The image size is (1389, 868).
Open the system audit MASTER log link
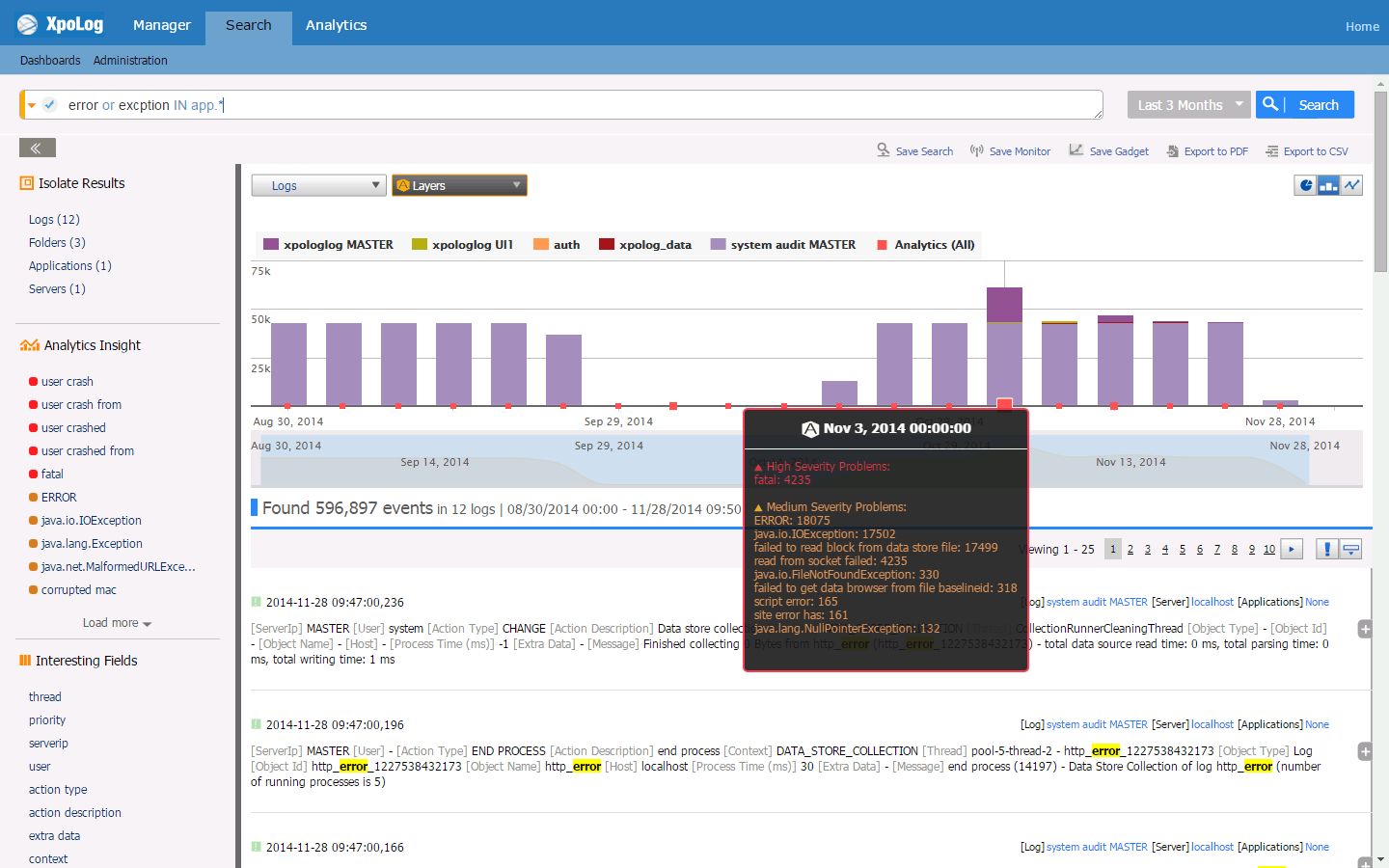[x=1096, y=601]
